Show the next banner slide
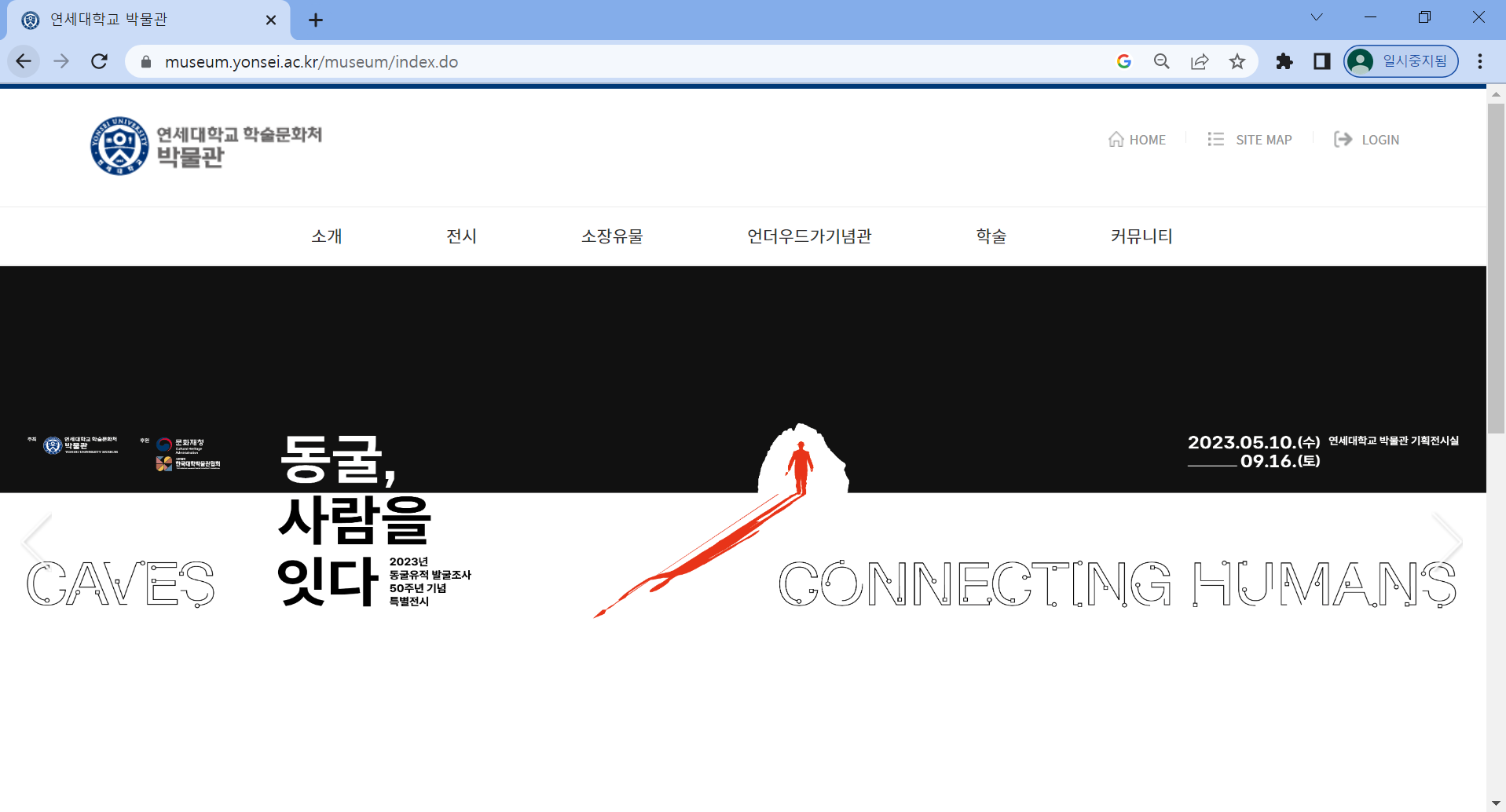The width and height of the screenshot is (1506, 812). (x=1447, y=541)
